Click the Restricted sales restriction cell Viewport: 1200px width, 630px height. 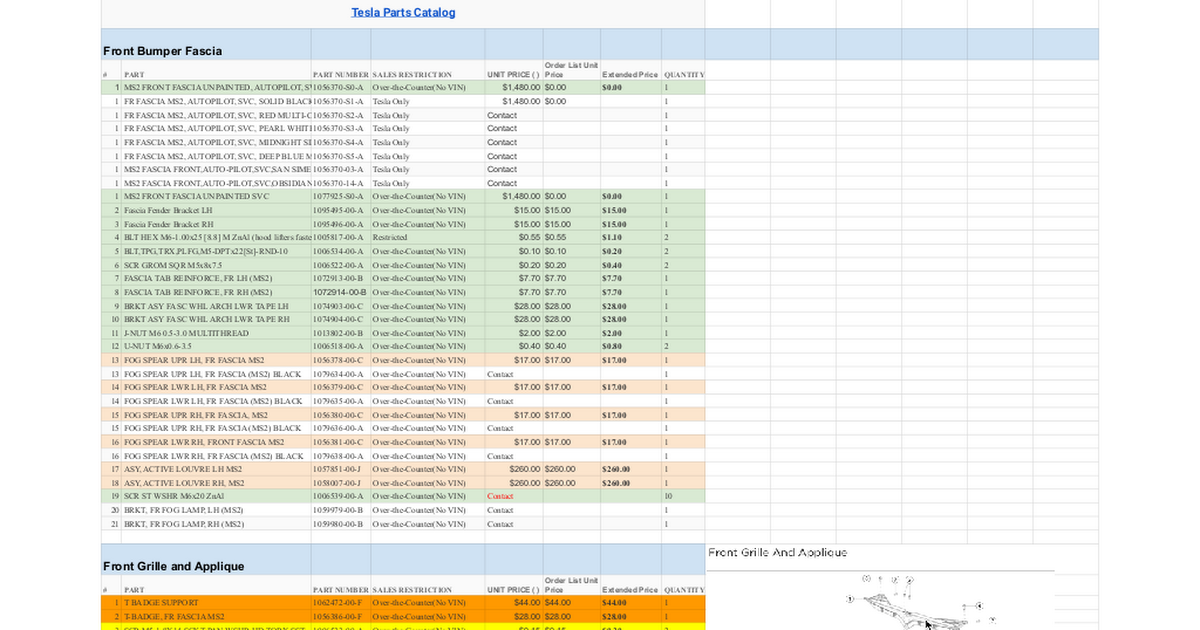pos(427,238)
